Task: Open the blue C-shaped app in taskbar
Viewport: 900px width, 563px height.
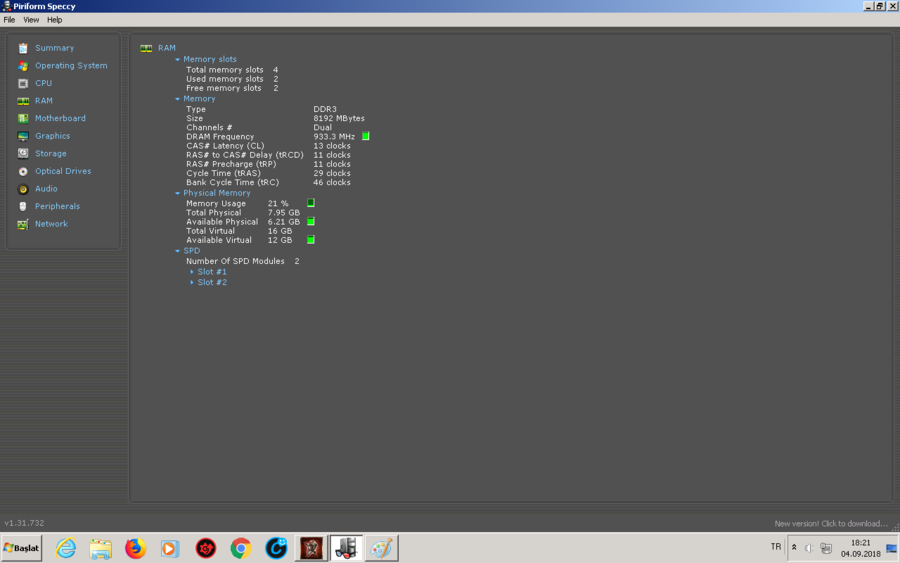Action: click(276, 548)
